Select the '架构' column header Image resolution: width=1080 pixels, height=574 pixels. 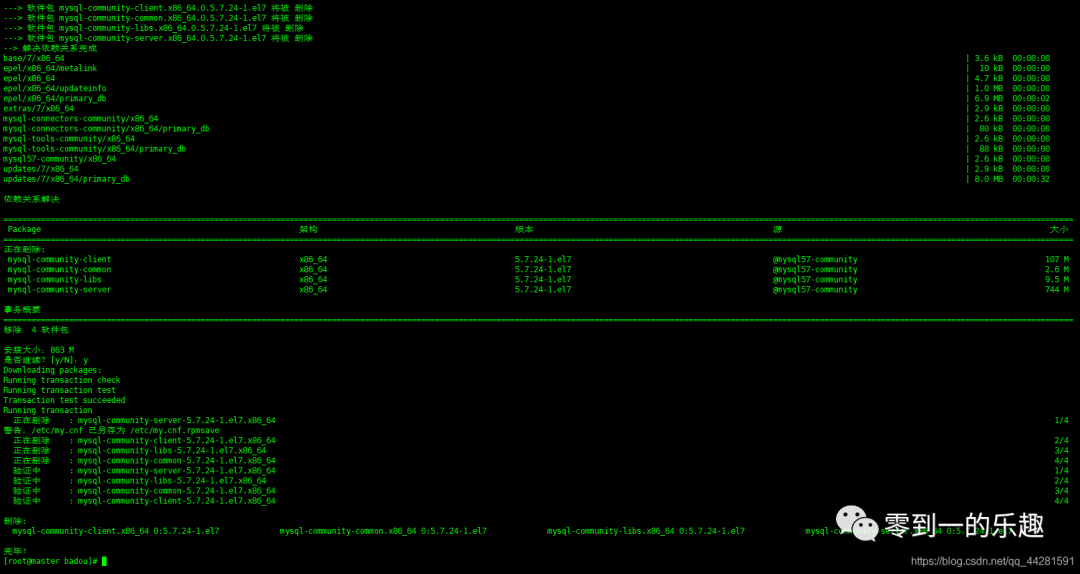click(x=308, y=229)
